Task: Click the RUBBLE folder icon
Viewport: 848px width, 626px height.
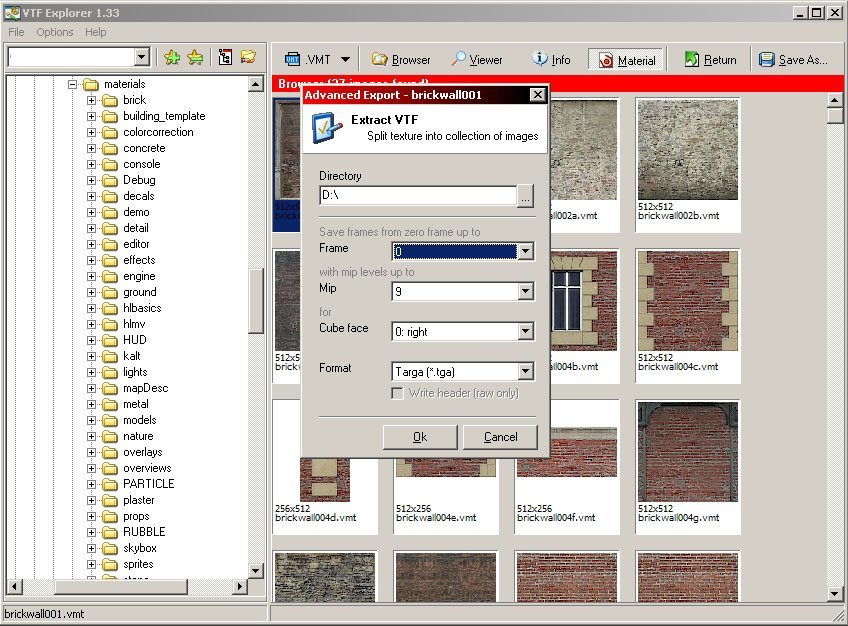Action: tap(110, 532)
